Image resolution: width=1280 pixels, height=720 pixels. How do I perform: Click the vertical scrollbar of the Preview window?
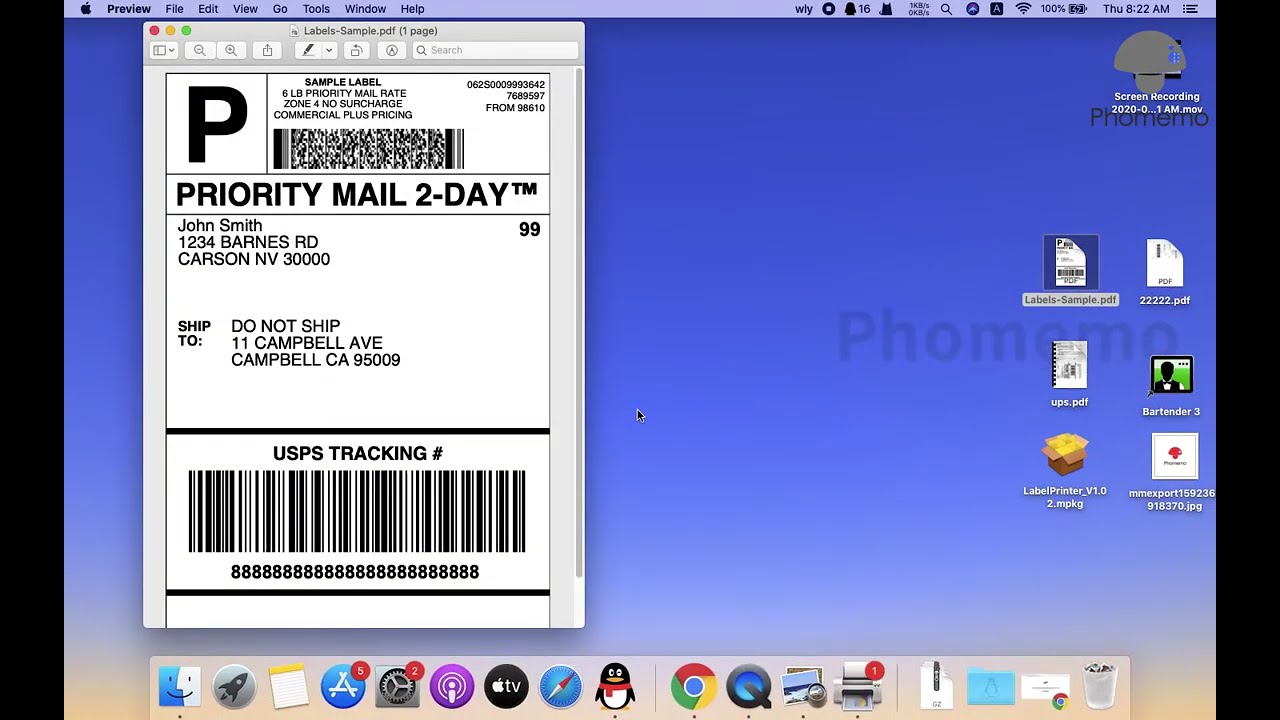[579, 323]
